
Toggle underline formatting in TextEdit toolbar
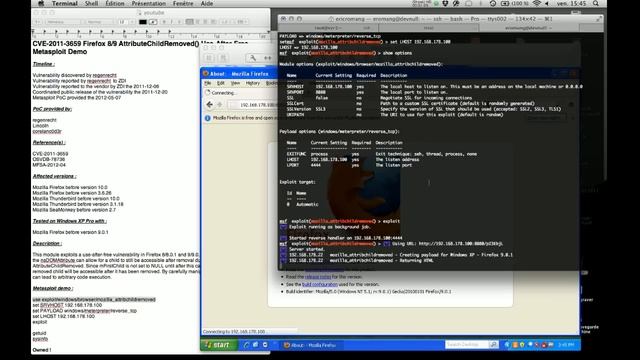(179, 22)
